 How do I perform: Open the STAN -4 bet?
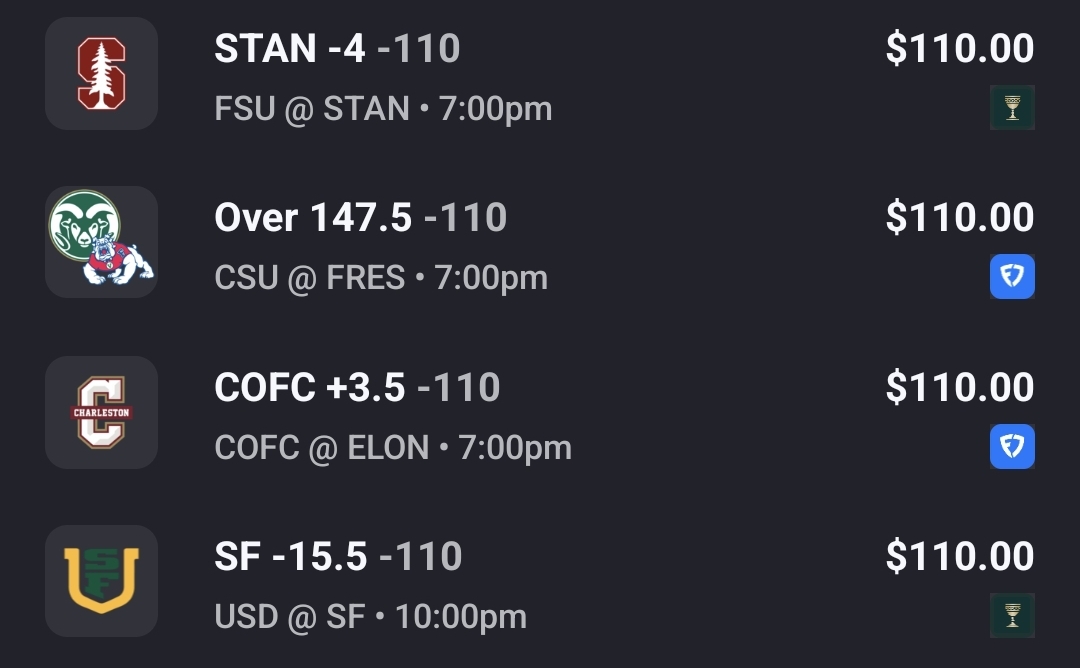[337, 48]
